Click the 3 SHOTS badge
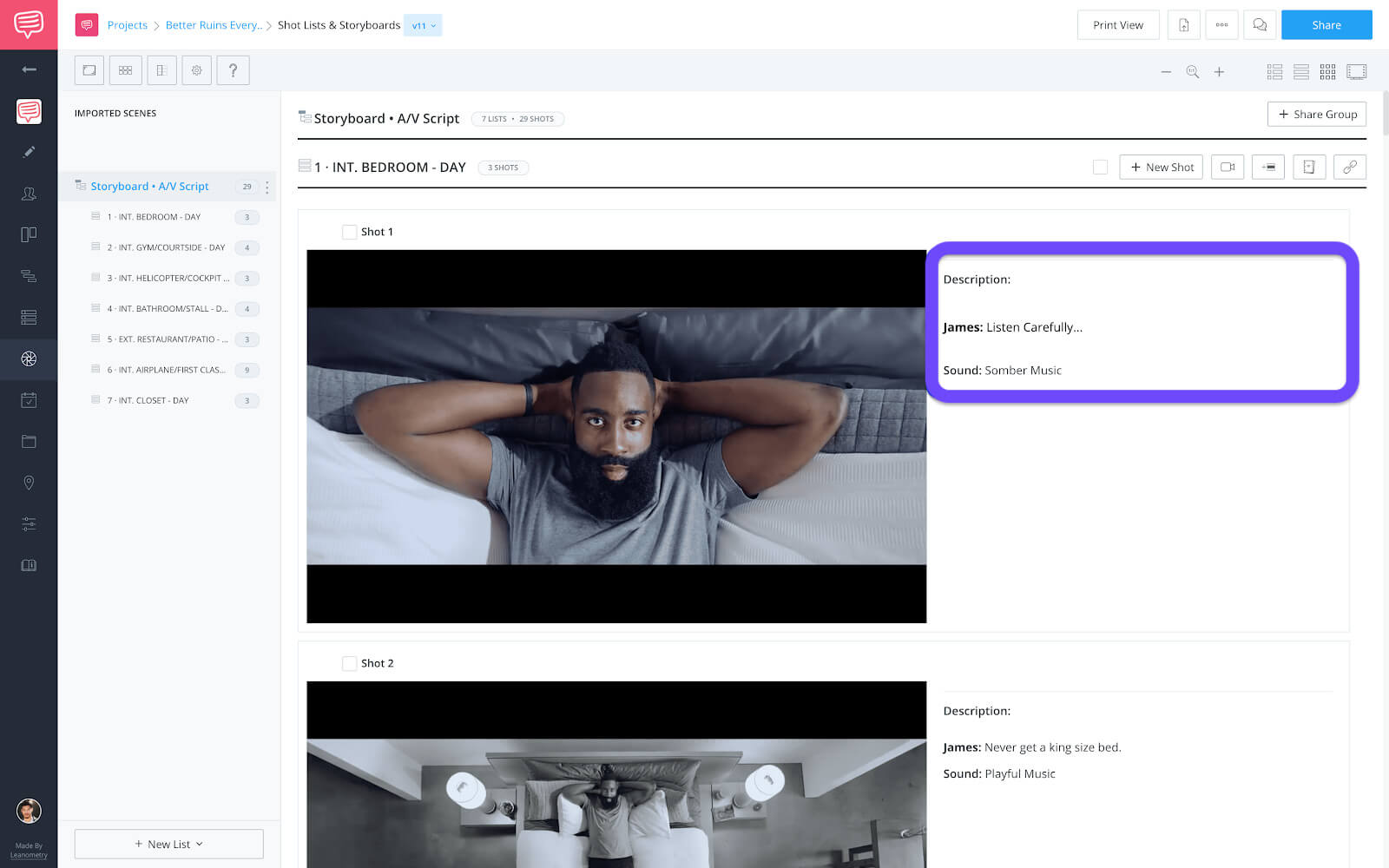Viewport: 1389px width, 868px height. (x=503, y=168)
